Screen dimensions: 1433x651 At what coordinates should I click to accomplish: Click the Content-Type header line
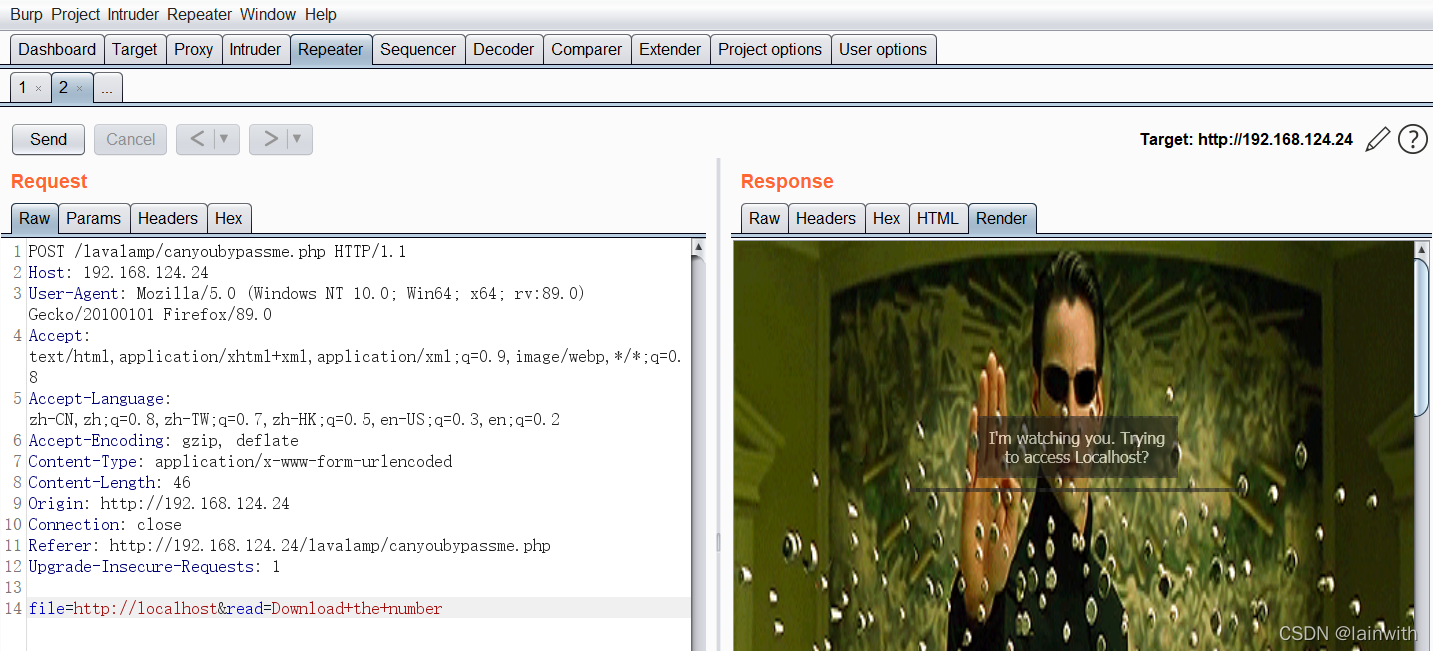(240, 462)
